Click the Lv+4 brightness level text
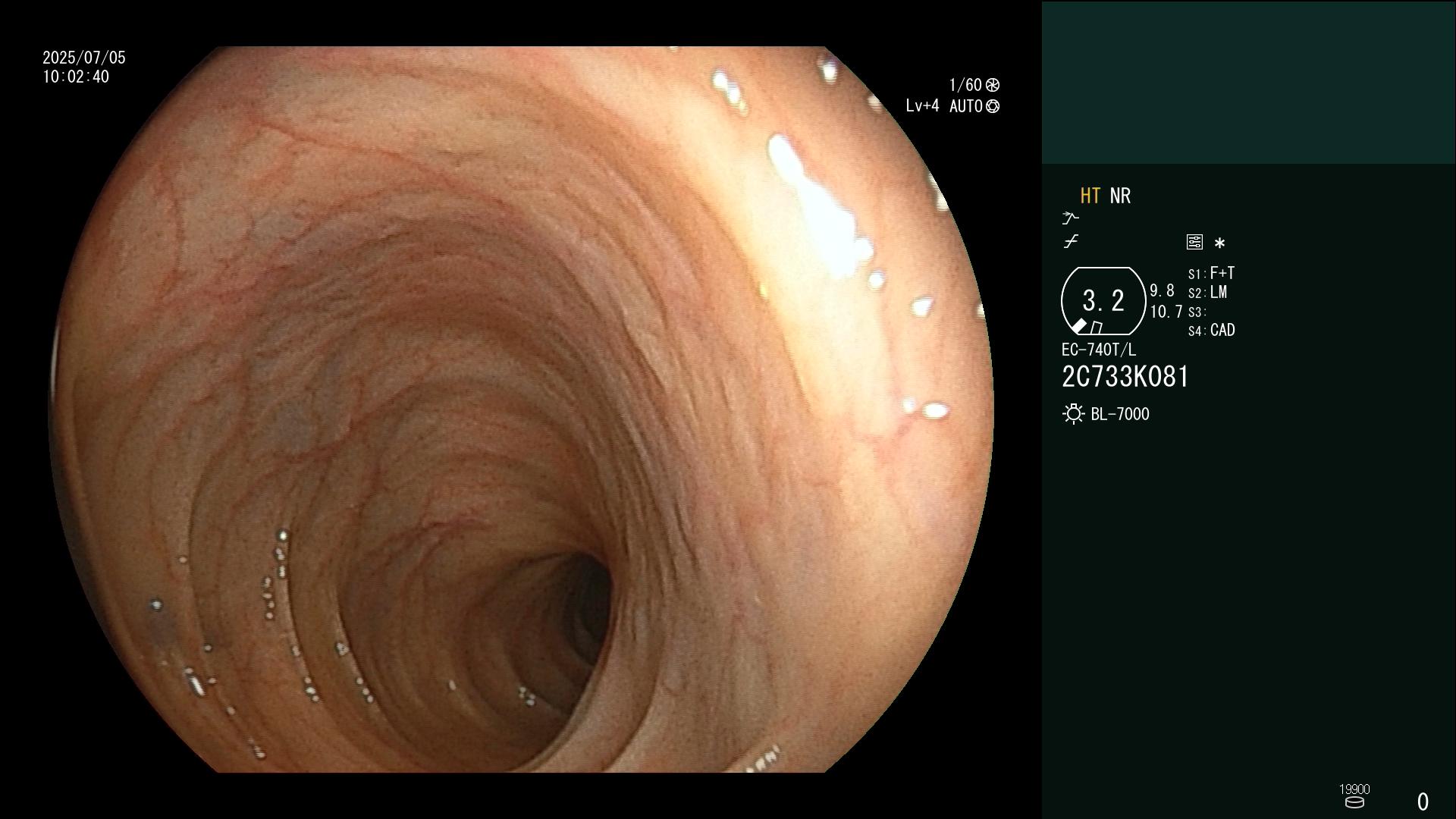 (x=922, y=106)
